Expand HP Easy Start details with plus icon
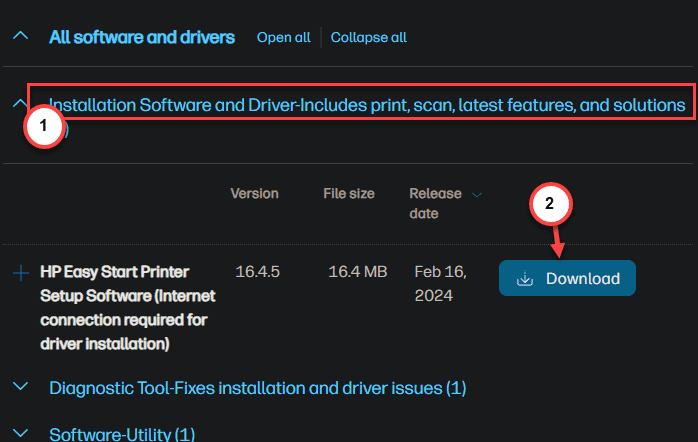The image size is (698, 442). (x=20, y=273)
